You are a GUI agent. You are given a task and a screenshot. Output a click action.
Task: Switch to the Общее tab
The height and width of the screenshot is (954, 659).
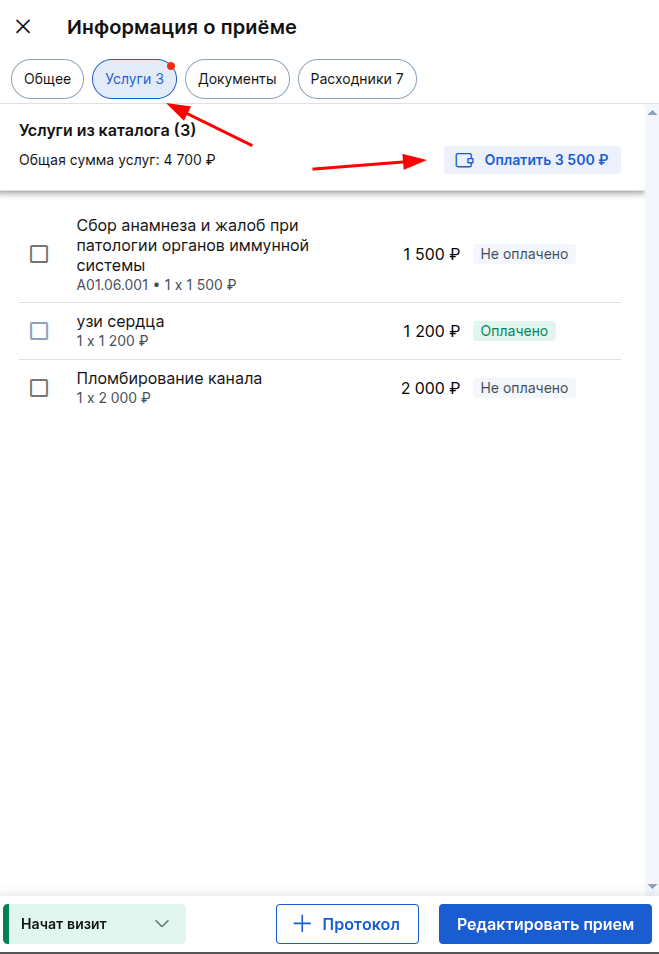pos(47,79)
